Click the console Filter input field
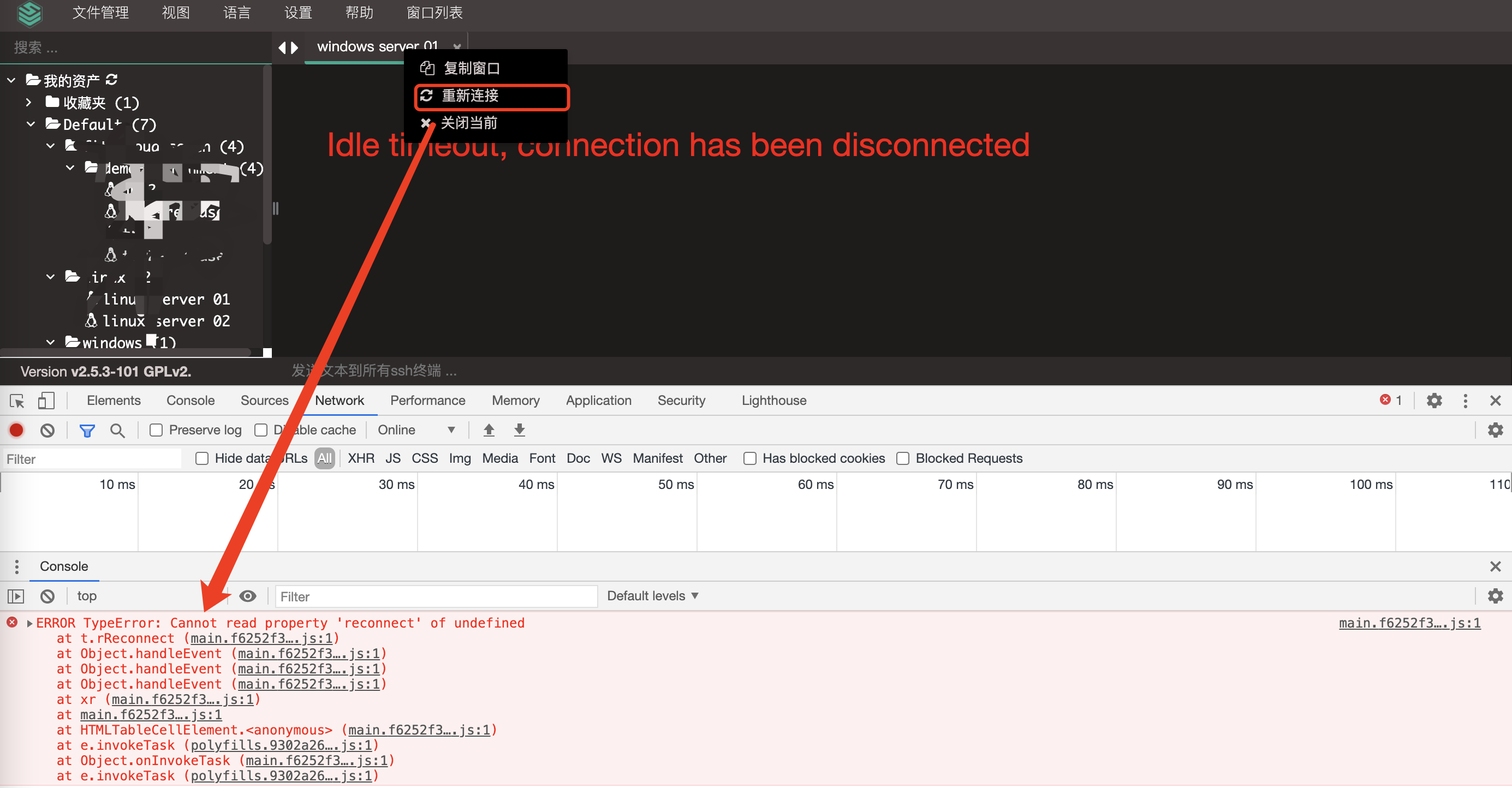Screen dimensions: 1512x788 (436, 596)
